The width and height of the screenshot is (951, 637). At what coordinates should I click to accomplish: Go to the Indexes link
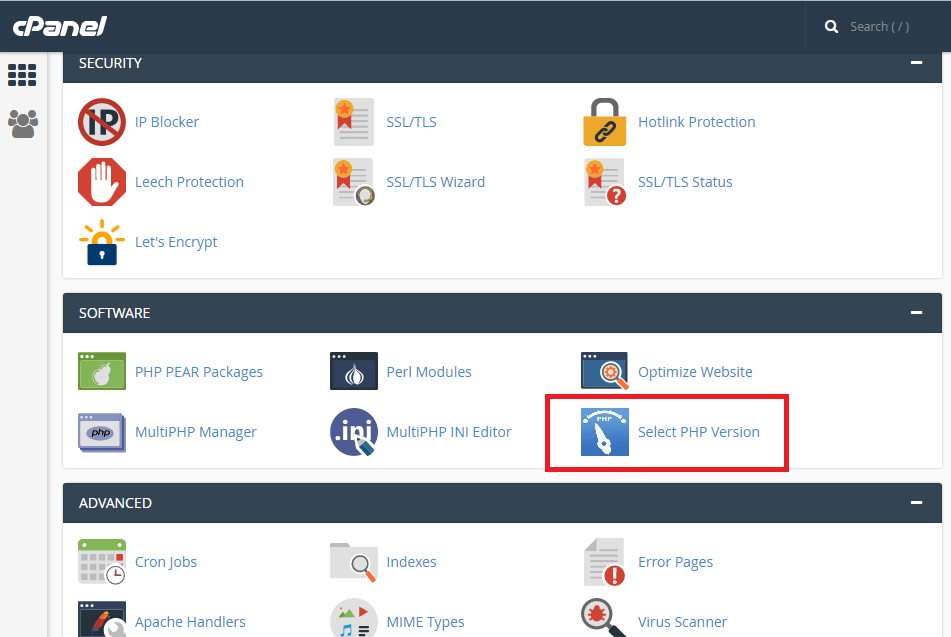(x=411, y=562)
